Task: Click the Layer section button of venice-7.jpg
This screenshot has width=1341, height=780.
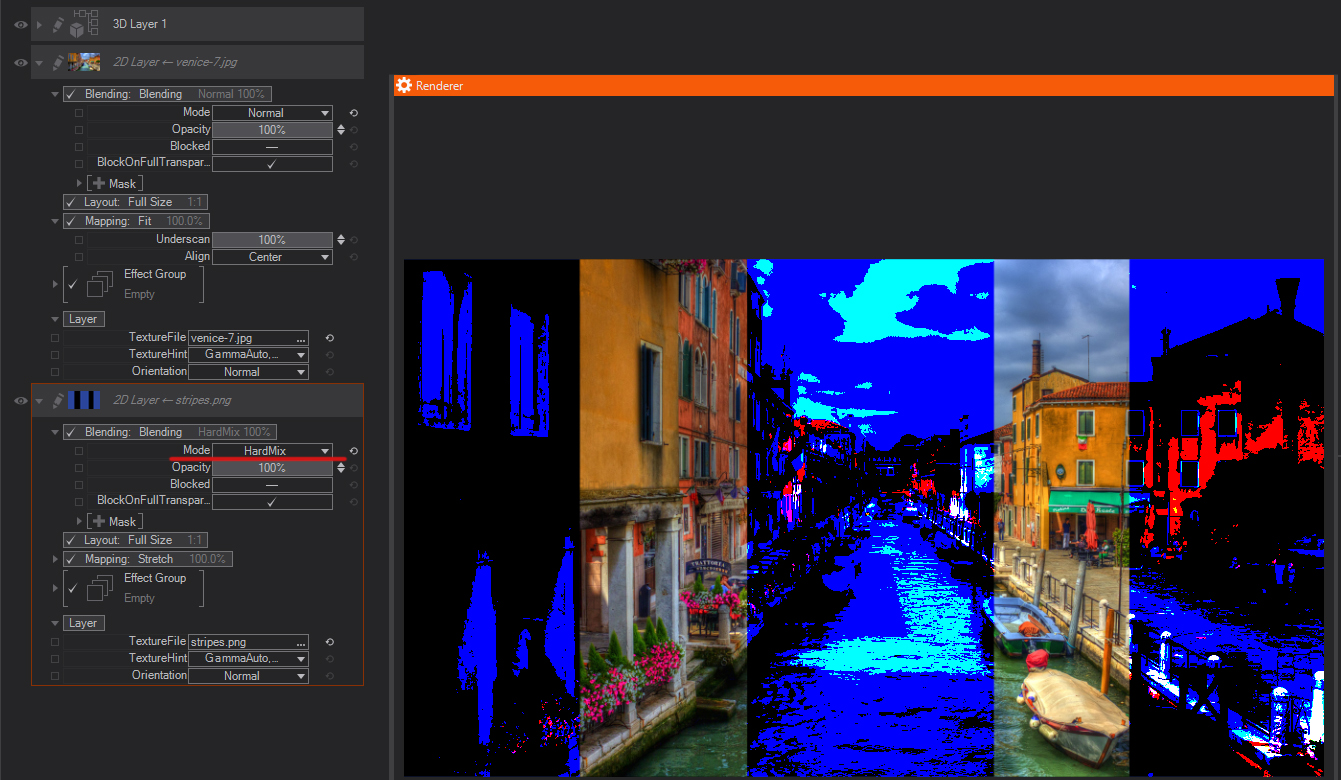Action: [x=83, y=319]
